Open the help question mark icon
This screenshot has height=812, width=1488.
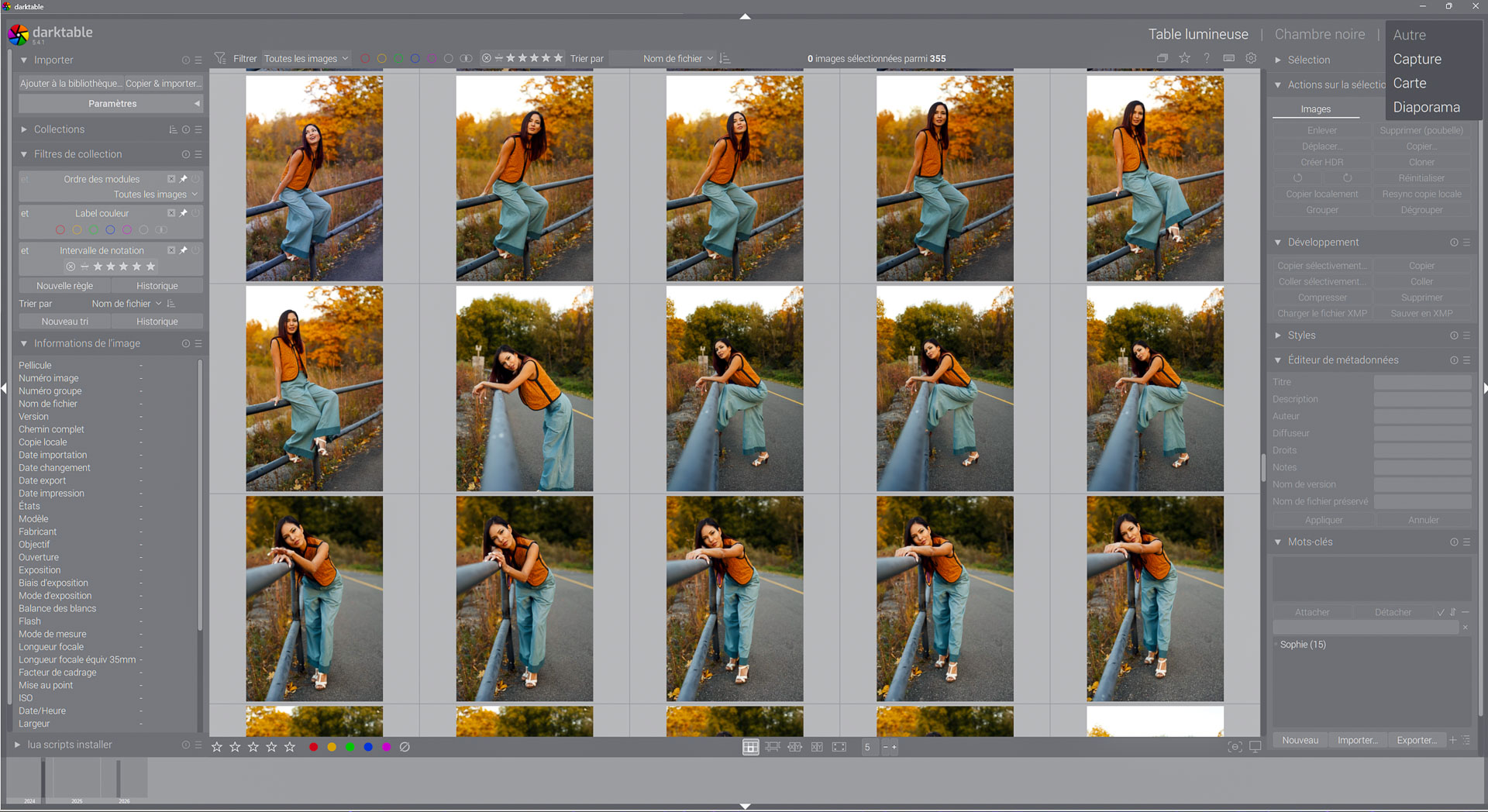[x=1207, y=58]
